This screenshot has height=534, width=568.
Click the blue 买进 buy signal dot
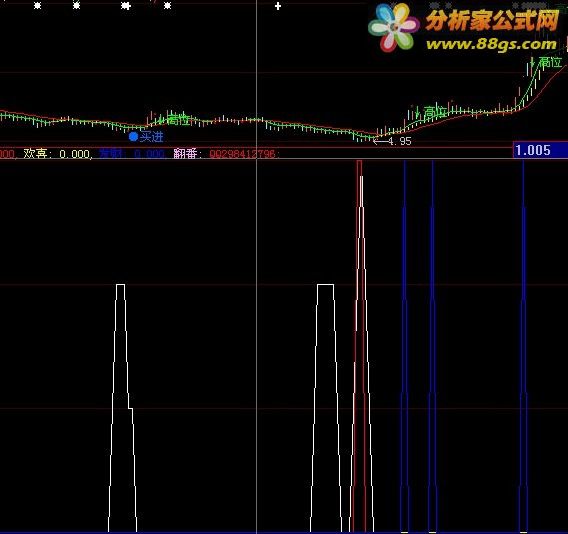coord(133,137)
